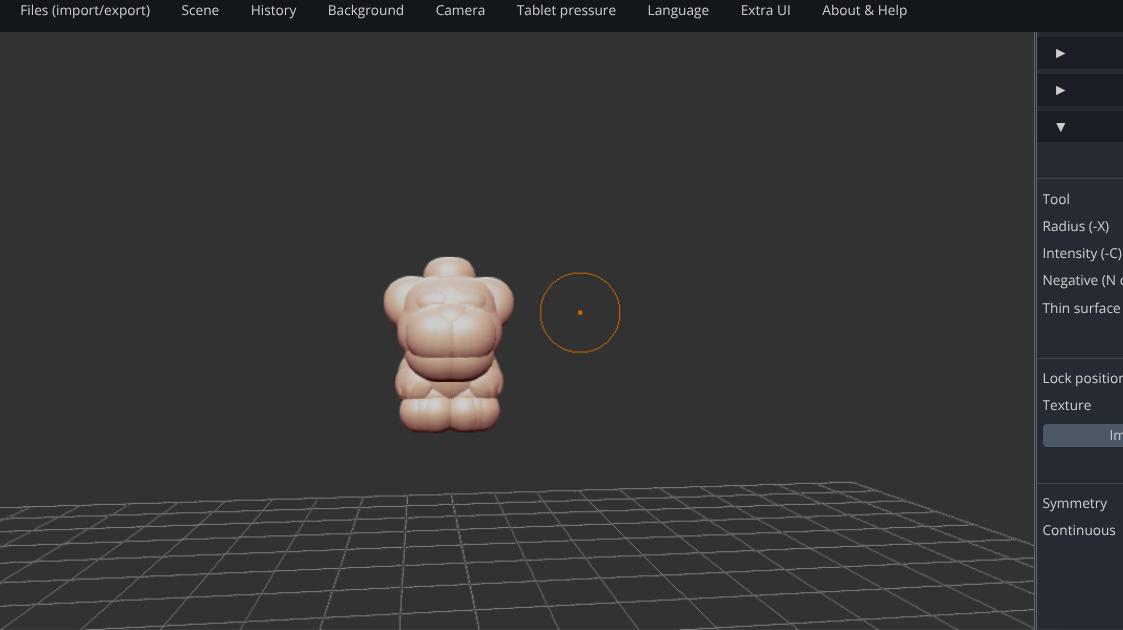
Task: Expand the topmost collapsed side panel arrow
Action: click(1061, 53)
